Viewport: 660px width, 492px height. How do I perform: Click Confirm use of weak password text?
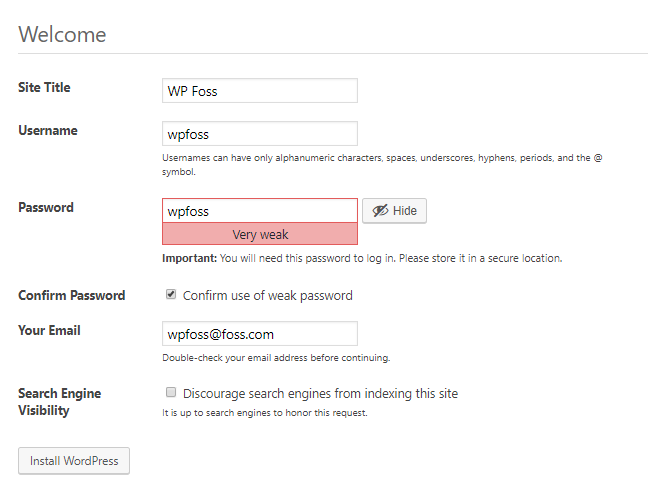(x=268, y=295)
